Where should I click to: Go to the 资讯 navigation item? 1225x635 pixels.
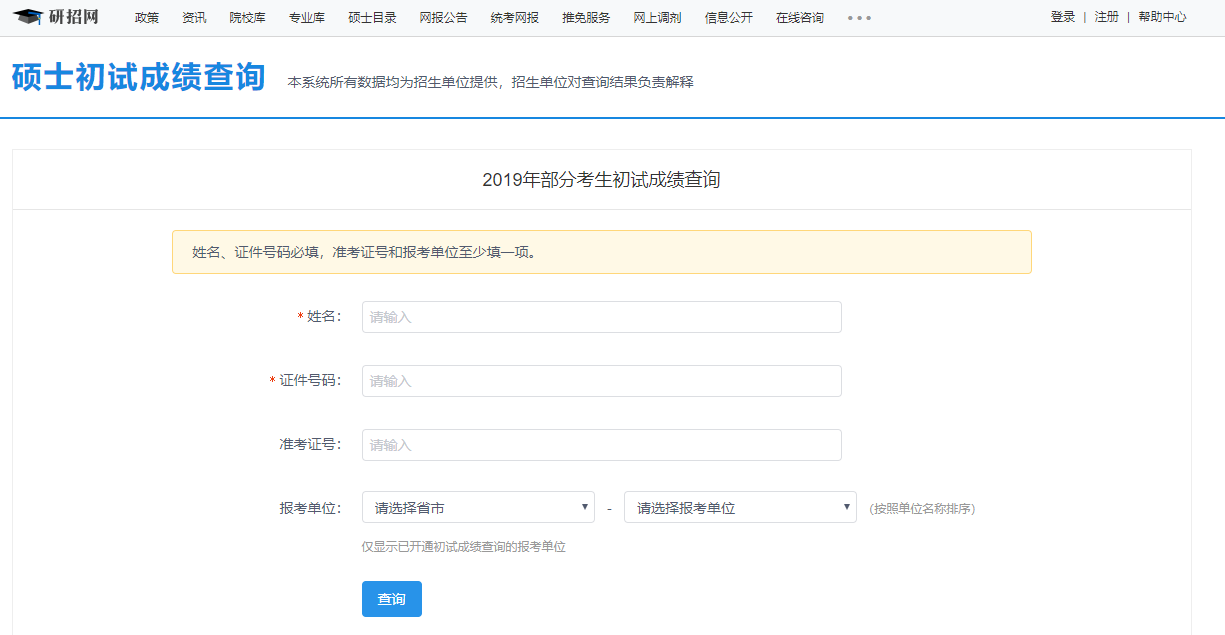point(194,18)
